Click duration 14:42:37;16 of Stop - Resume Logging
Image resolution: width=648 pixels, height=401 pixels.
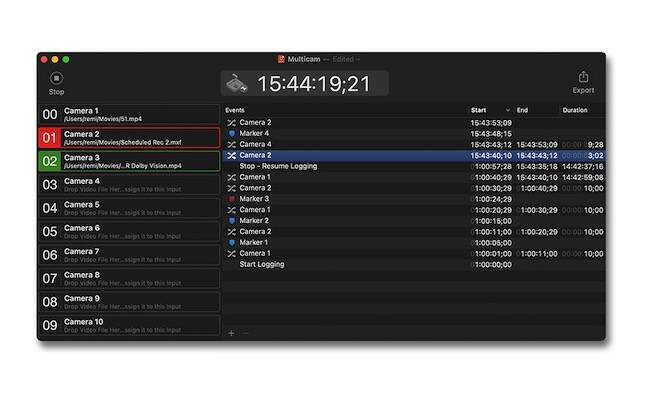[583, 167]
